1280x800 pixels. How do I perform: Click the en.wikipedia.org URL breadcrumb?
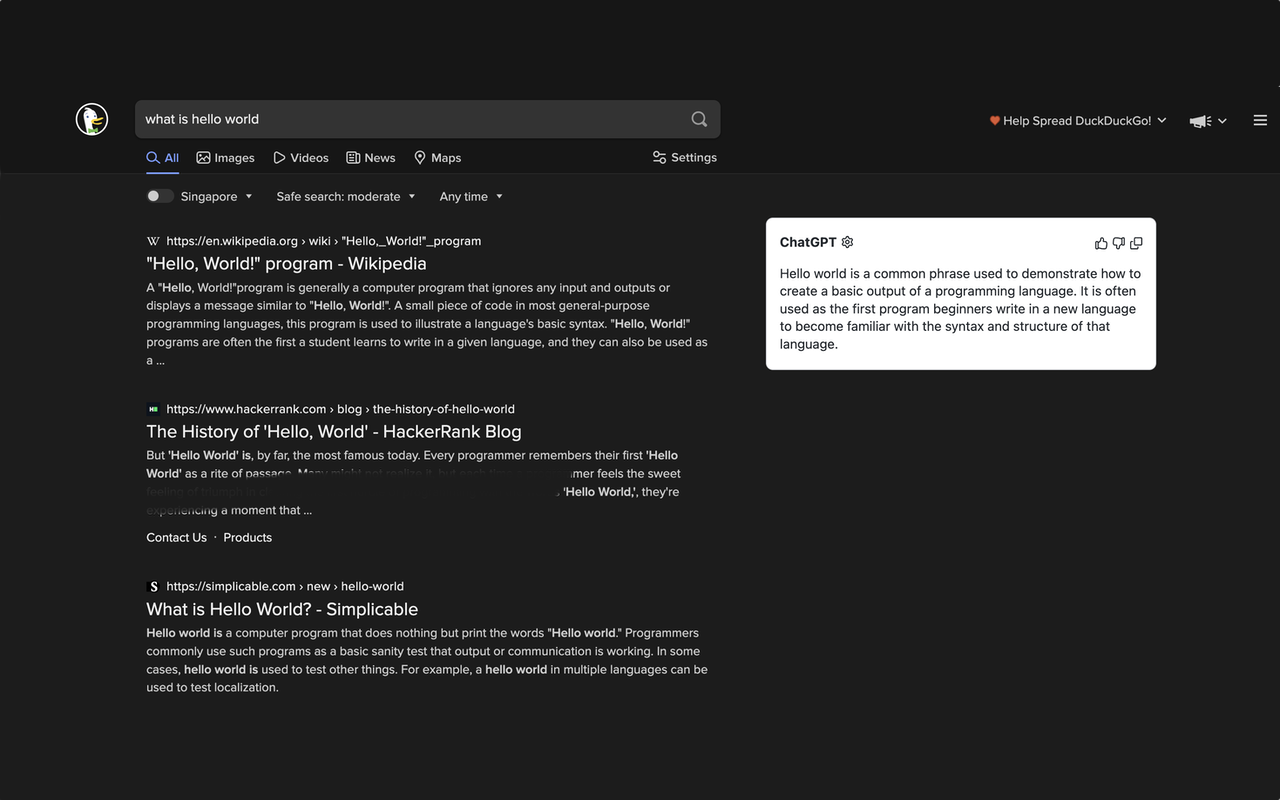coord(324,241)
